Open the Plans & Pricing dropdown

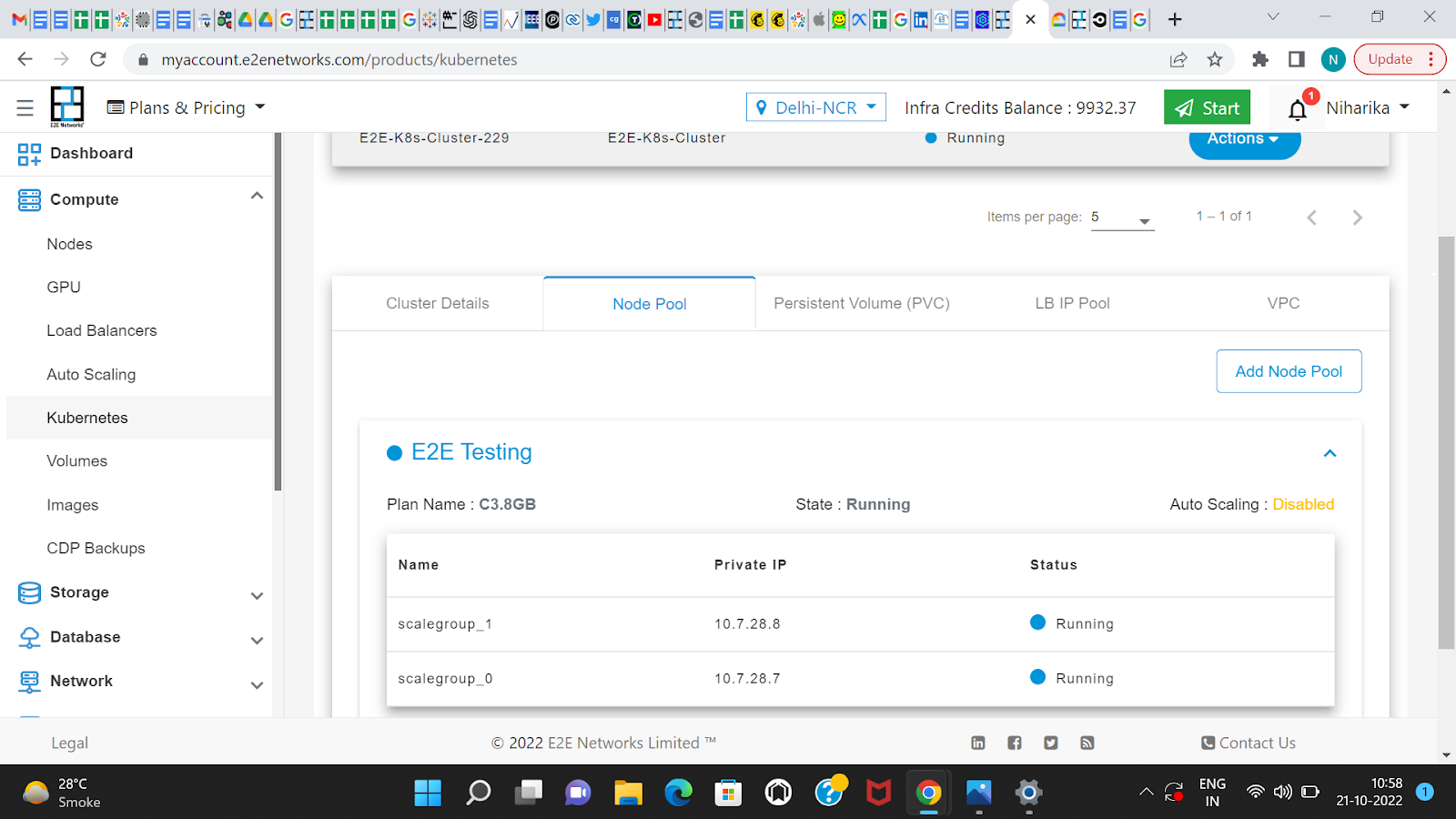point(186,107)
